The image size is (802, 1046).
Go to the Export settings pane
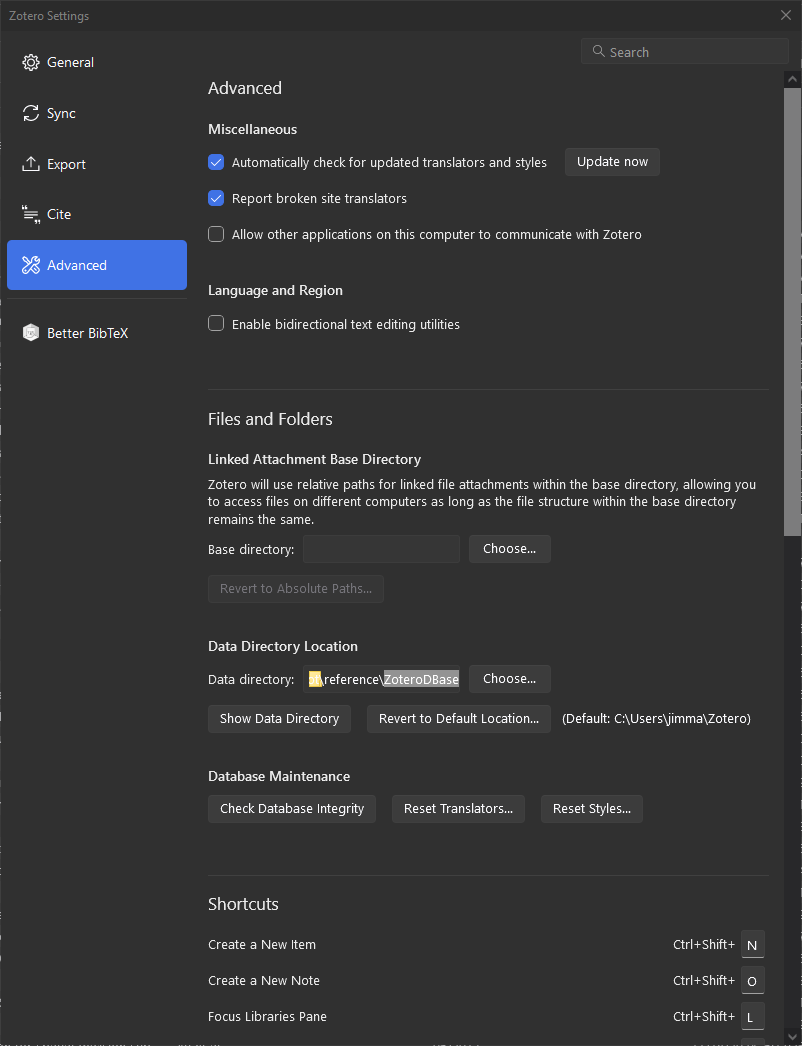tap(97, 164)
